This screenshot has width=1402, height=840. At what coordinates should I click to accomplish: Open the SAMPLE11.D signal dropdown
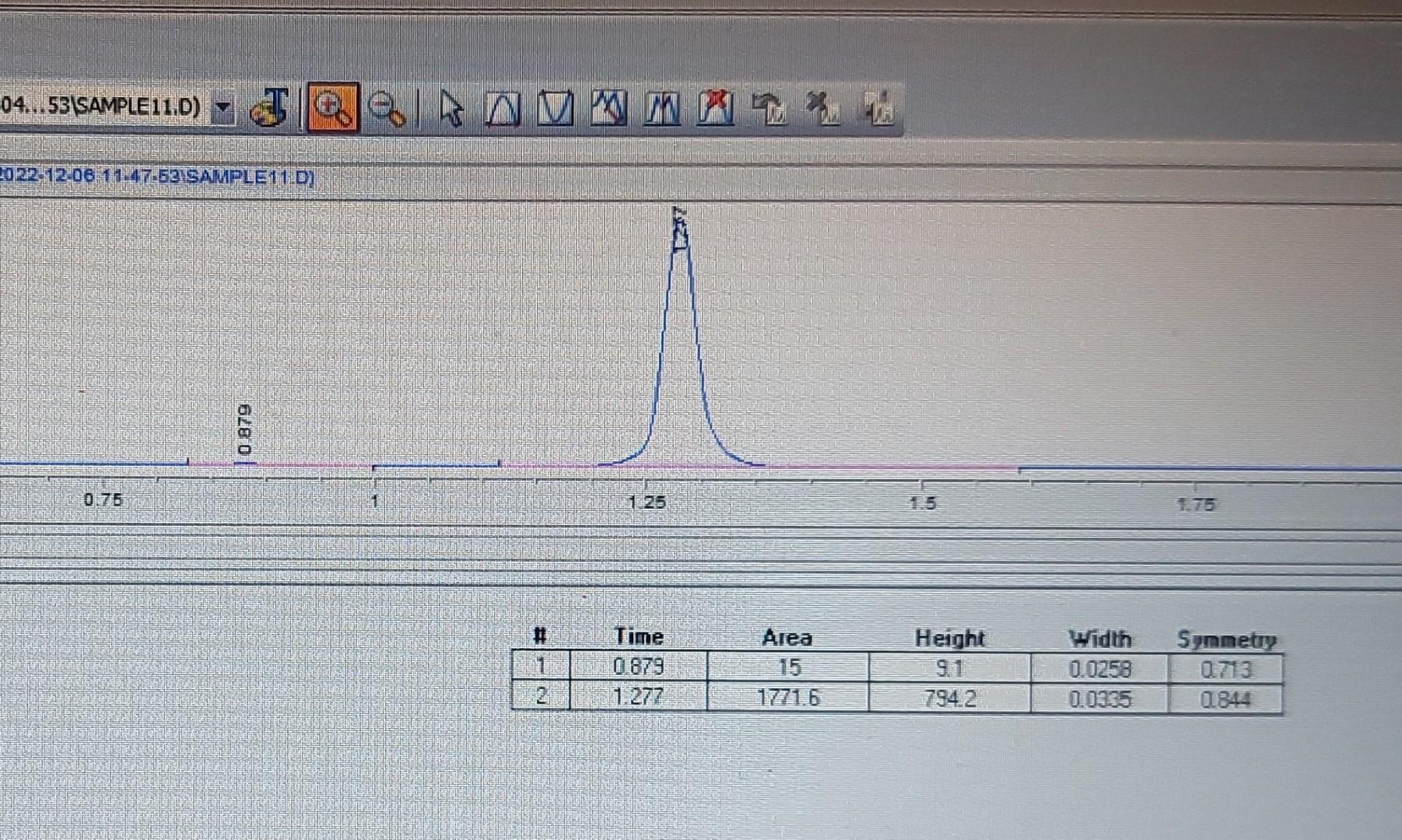[224, 109]
